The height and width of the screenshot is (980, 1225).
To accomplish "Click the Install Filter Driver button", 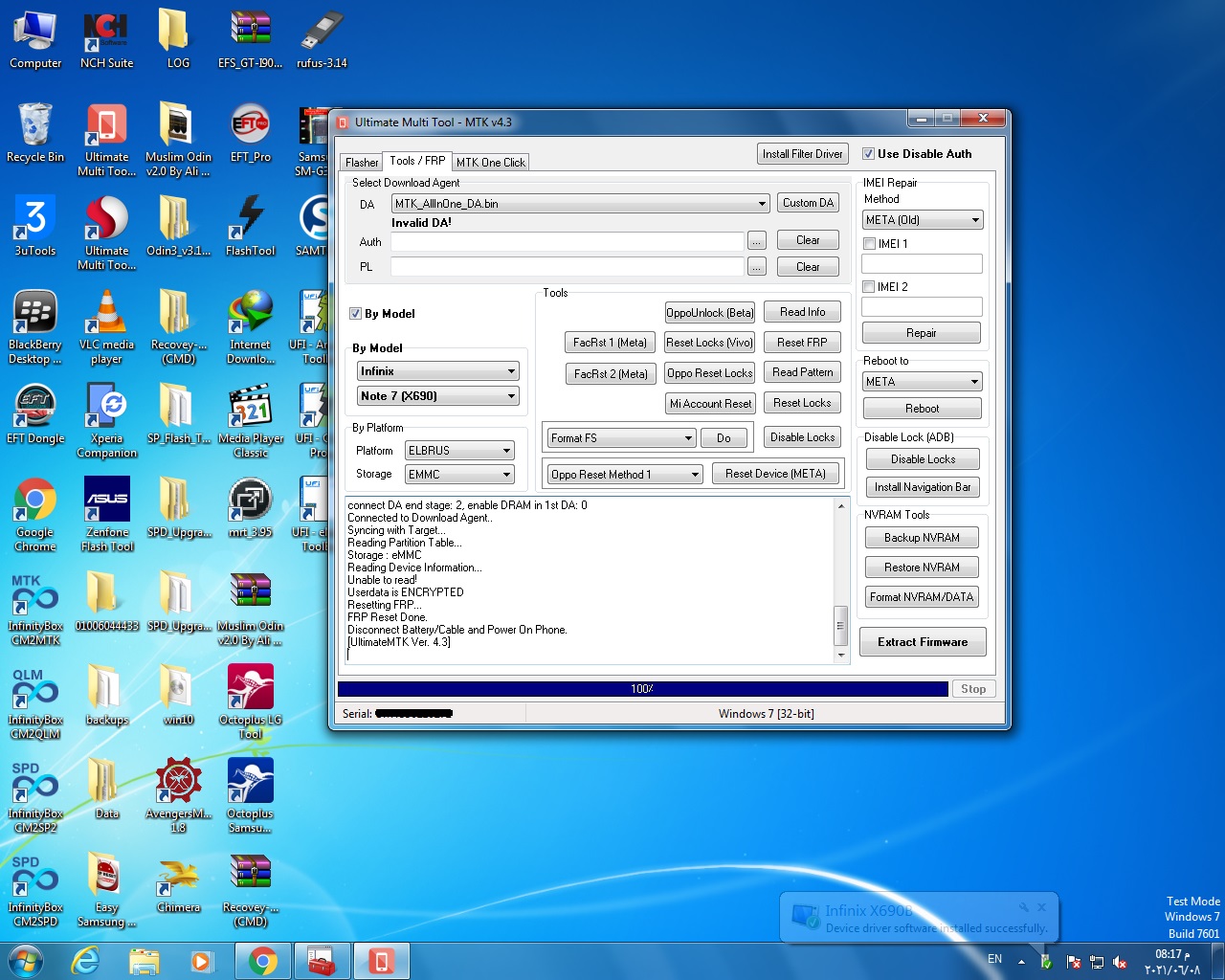I will pyautogui.click(x=803, y=154).
